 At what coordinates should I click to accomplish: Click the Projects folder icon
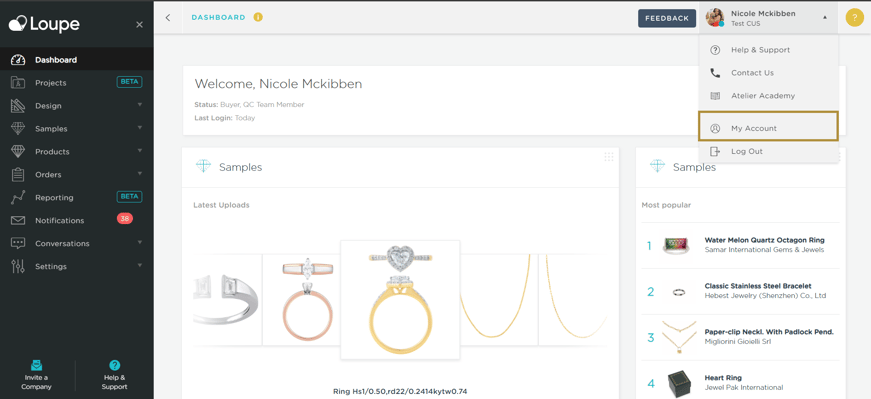coord(18,83)
